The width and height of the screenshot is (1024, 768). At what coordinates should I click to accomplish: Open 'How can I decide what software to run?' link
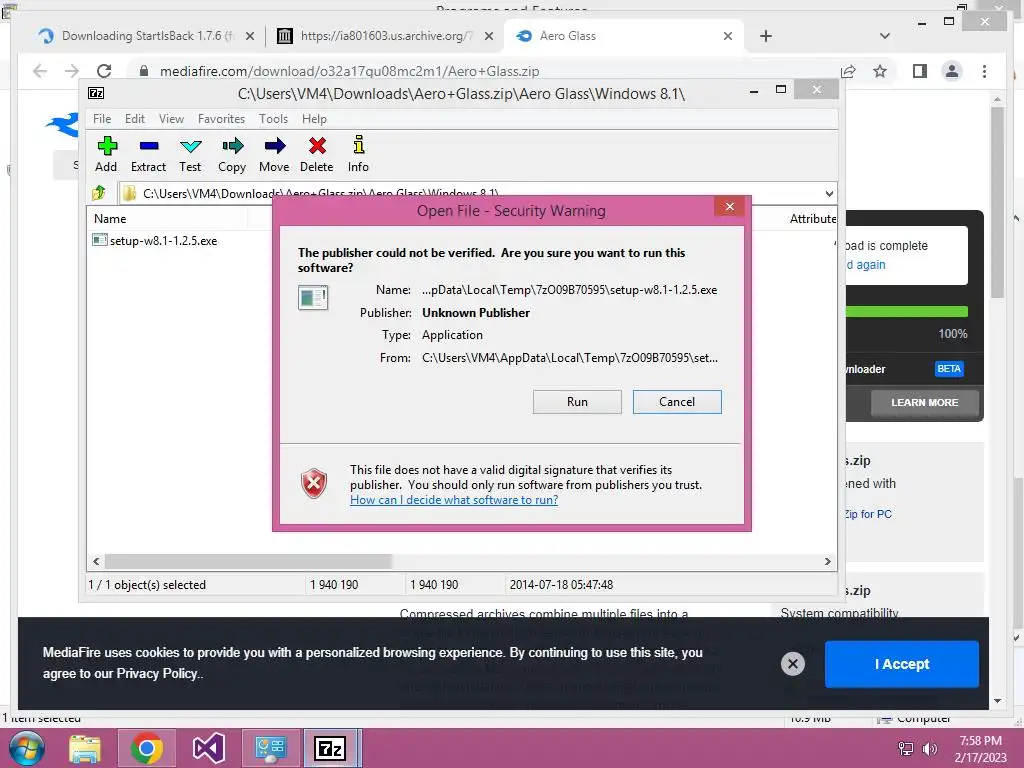(x=454, y=500)
